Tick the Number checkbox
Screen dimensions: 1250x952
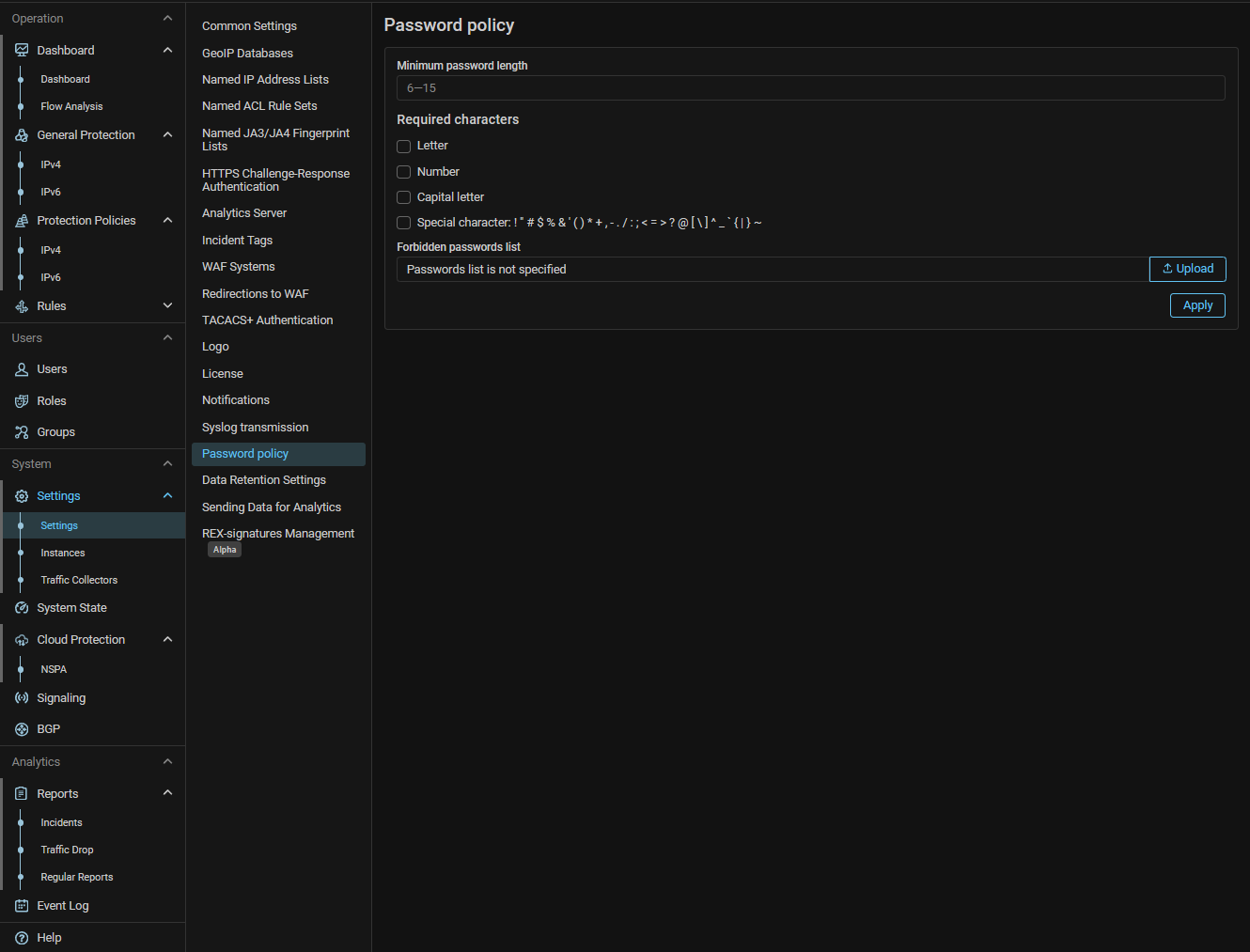tap(404, 172)
